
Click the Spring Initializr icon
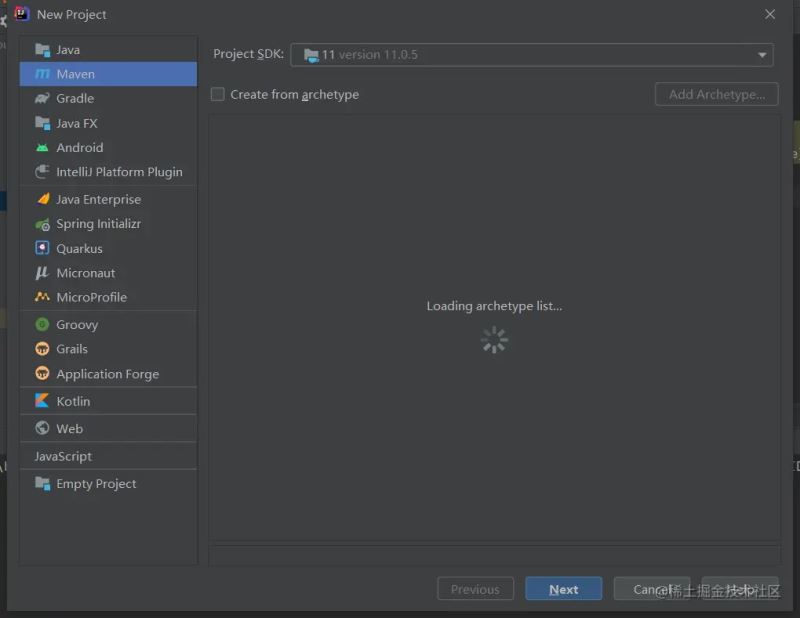pyautogui.click(x=42, y=224)
